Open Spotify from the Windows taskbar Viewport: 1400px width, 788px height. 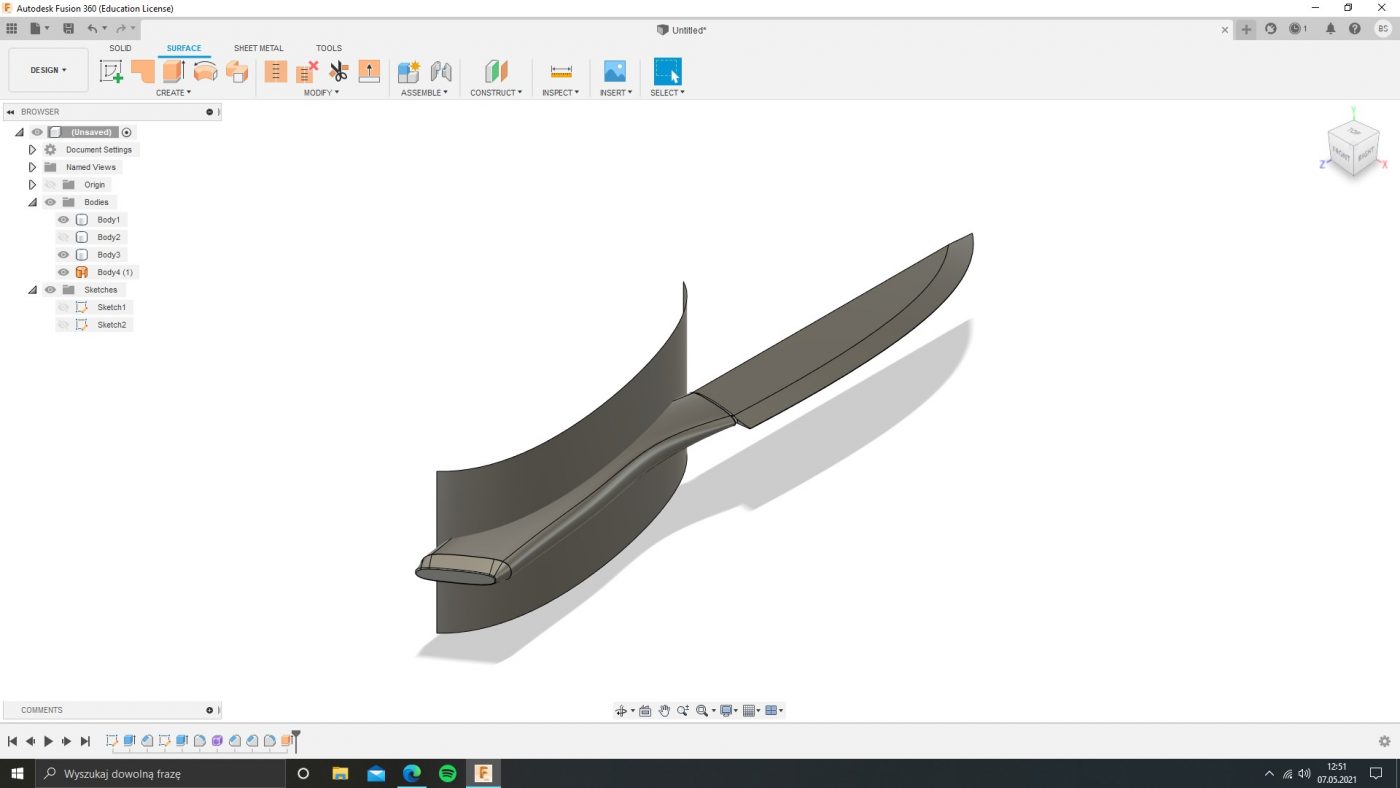click(448, 773)
